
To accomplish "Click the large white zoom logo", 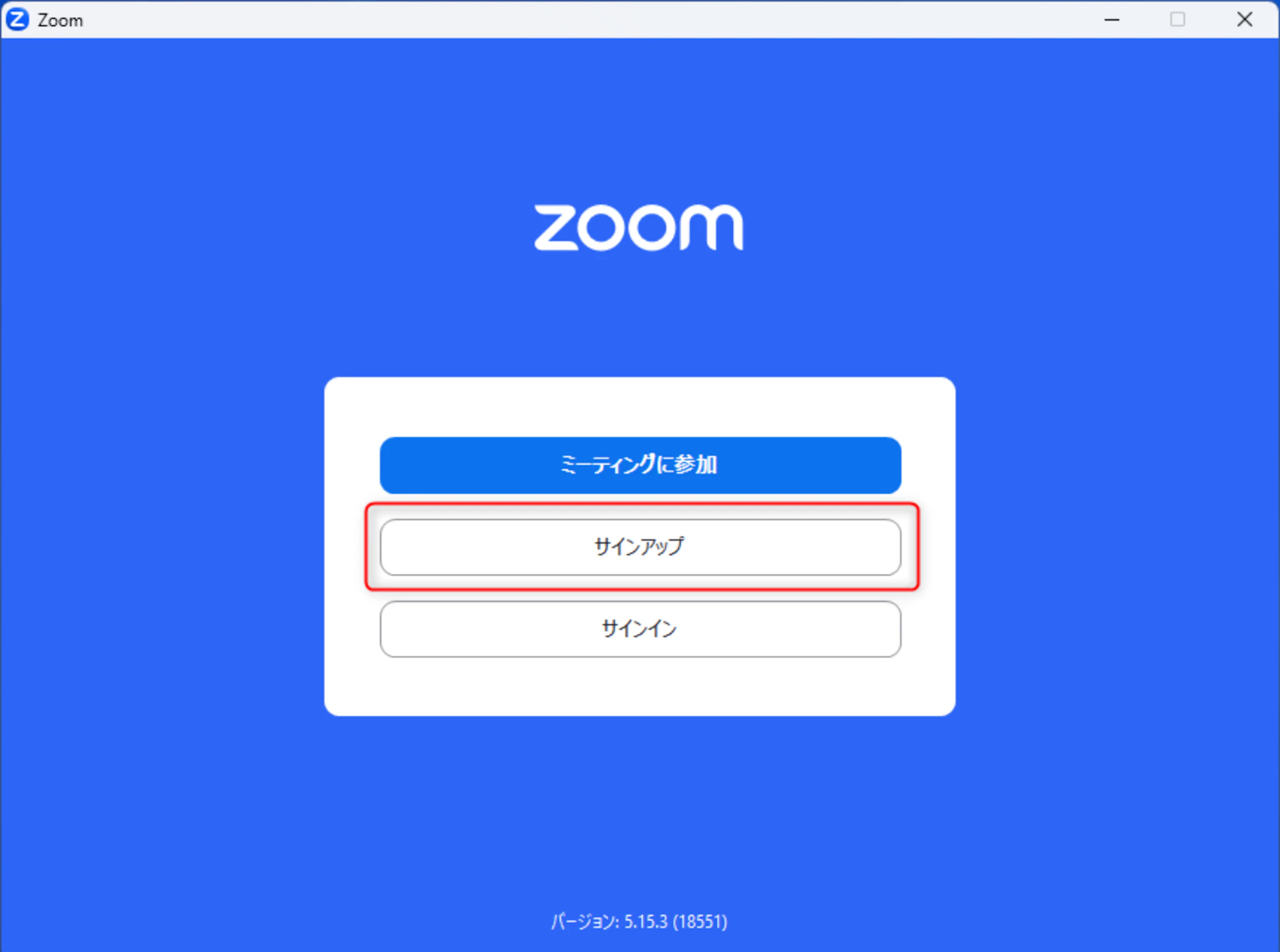I will 639,227.
